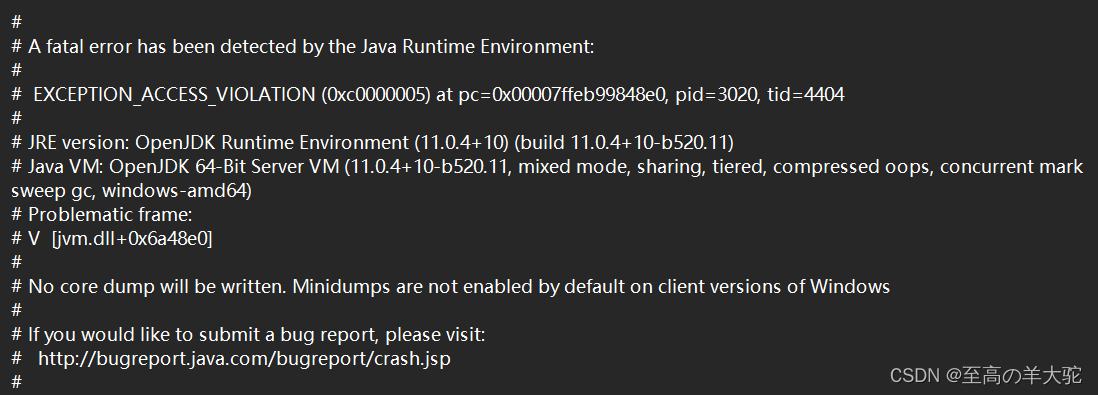The width and height of the screenshot is (1098, 395).
Task: Click the 'Java Runtime Environment:' phrase
Action: click(478, 48)
